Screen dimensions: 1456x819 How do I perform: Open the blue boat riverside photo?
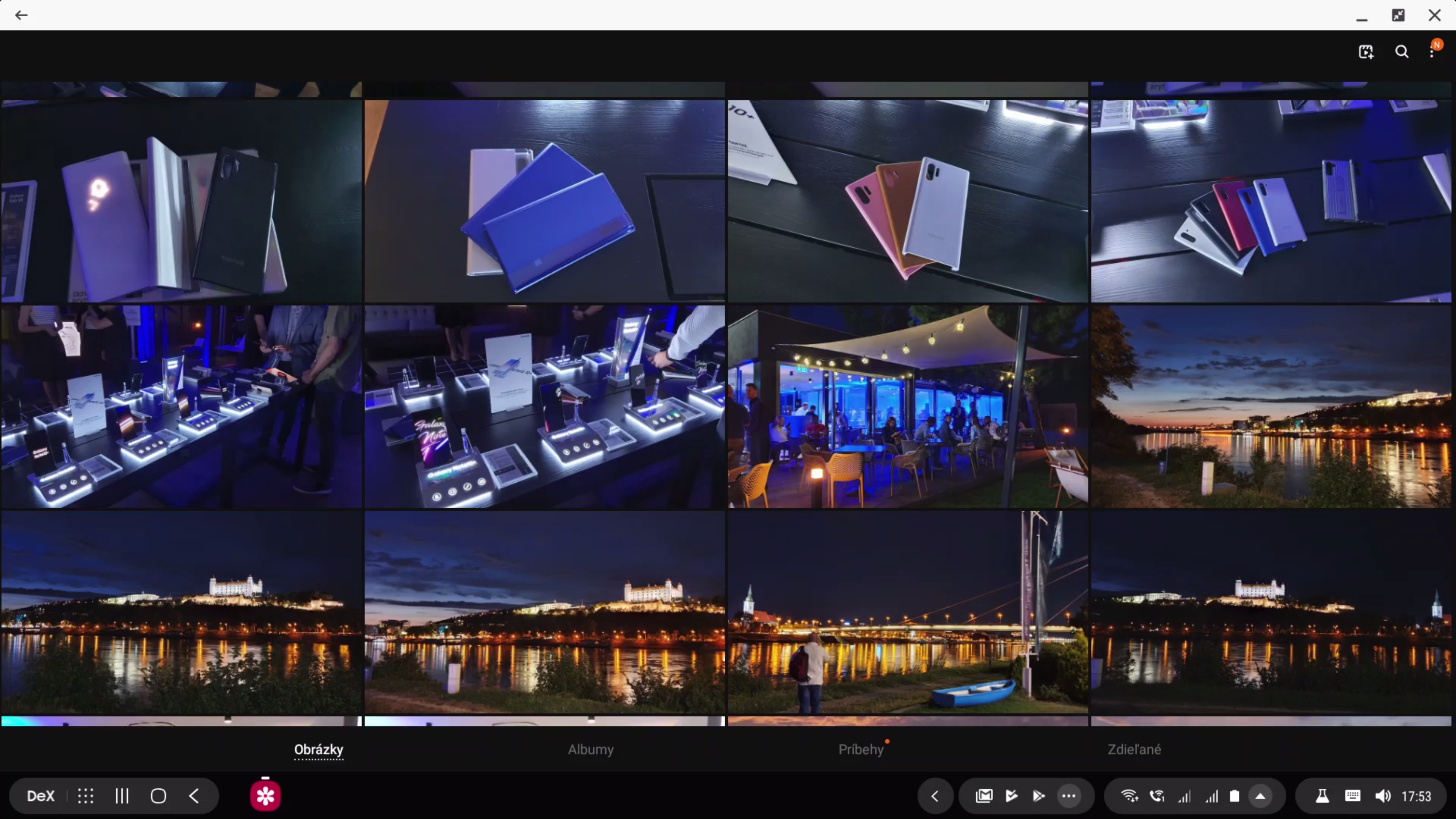tap(908, 612)
